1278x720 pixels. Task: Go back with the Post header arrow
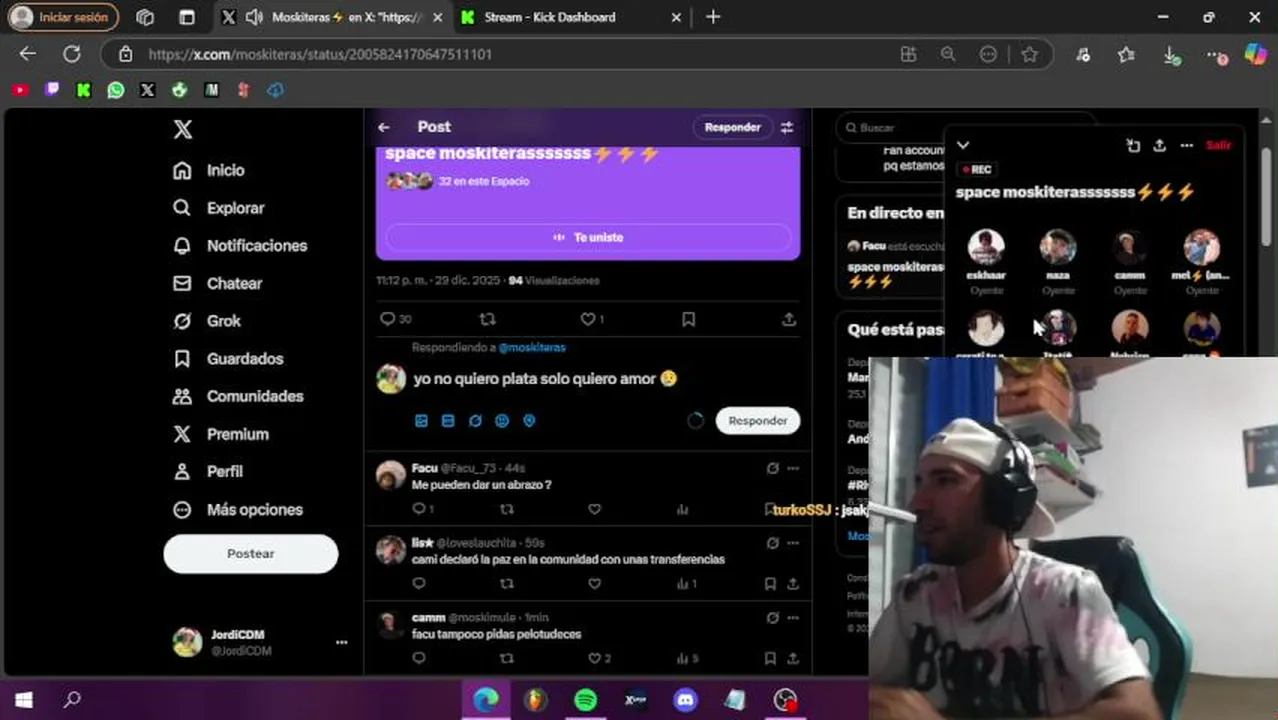click(x=384, y=127)
